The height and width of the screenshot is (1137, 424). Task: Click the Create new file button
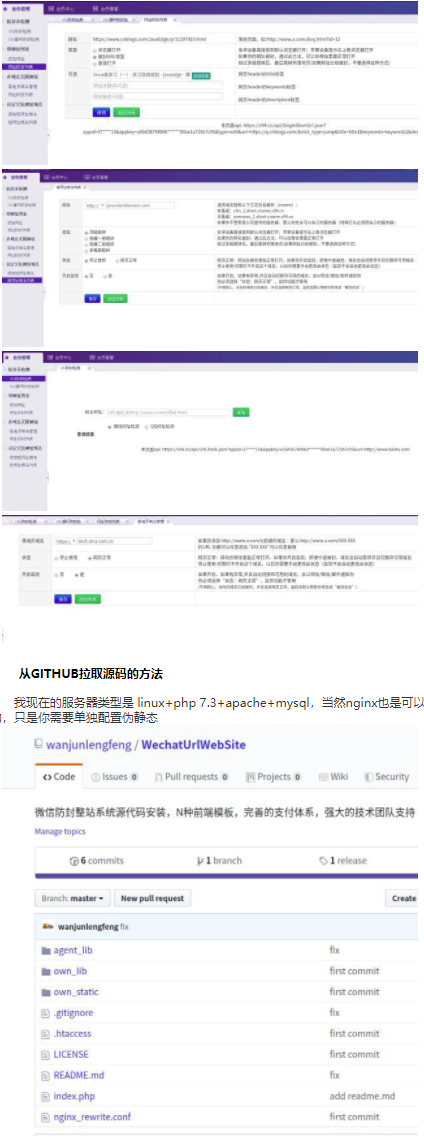tap(404, 898)
